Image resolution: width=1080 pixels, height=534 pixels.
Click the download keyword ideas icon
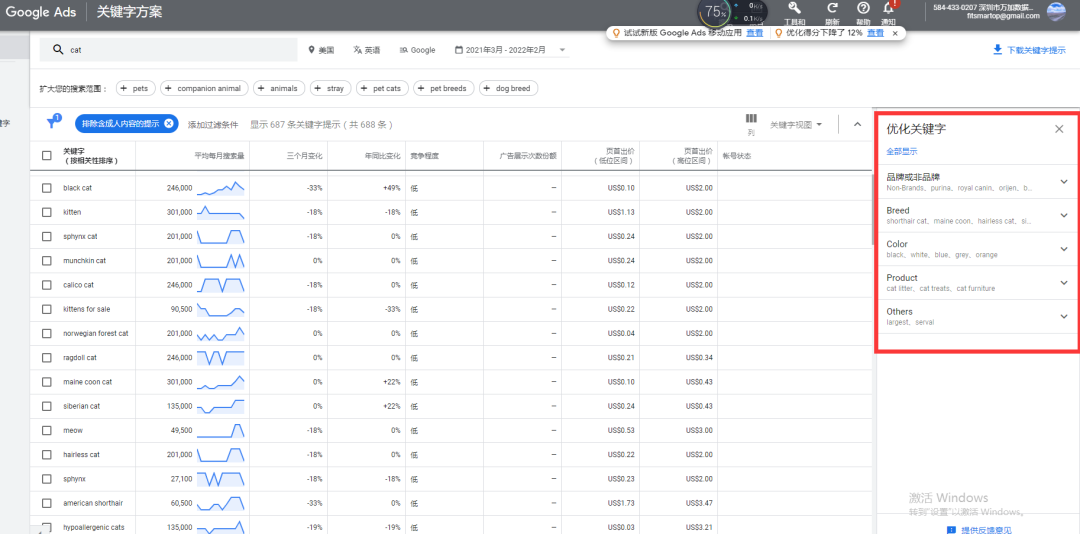[x=997, y=49]
